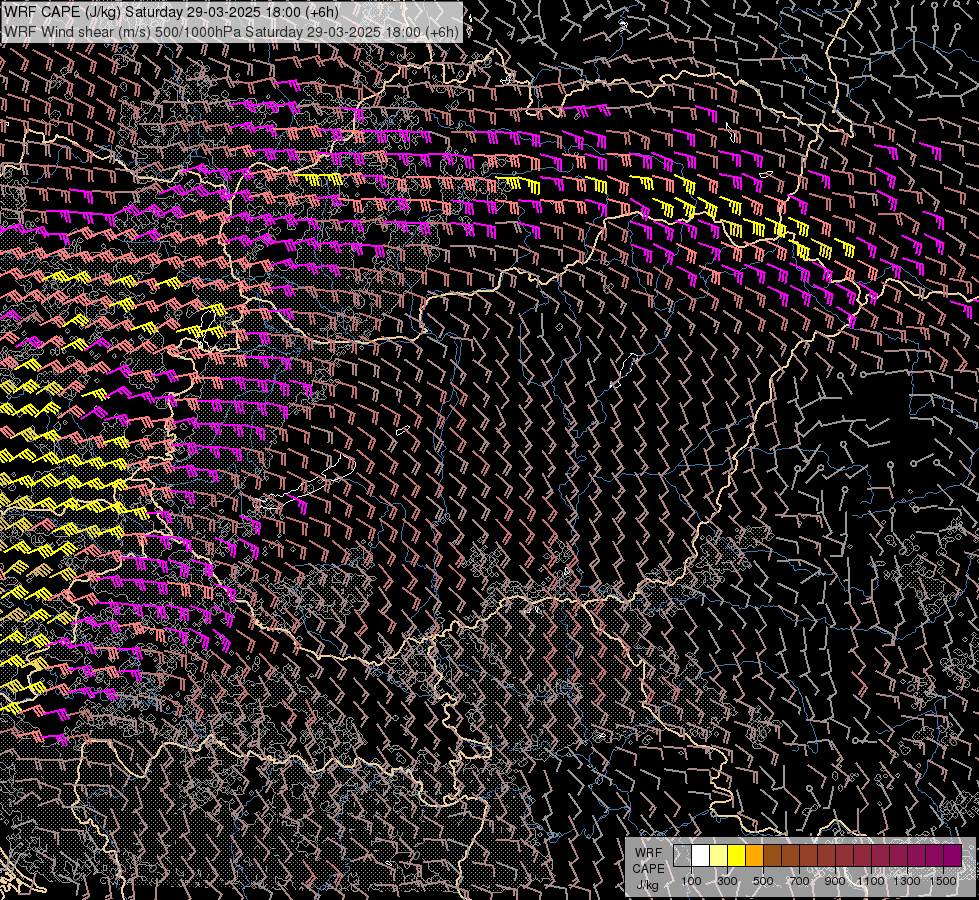
Task: Click the 'WRF CAPE (J/kg)' title line
Action: 172,12
